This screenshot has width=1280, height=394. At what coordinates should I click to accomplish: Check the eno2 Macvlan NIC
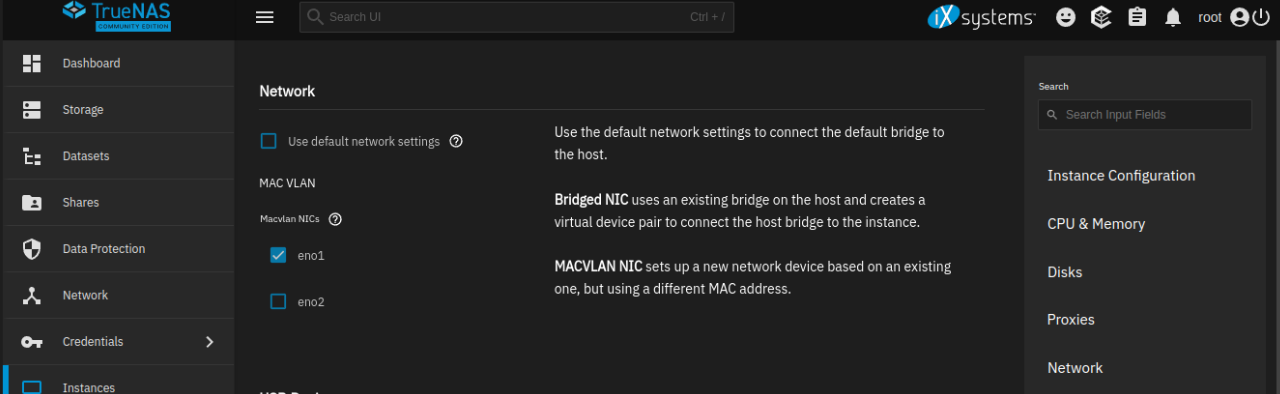click(x=278, y=301)
